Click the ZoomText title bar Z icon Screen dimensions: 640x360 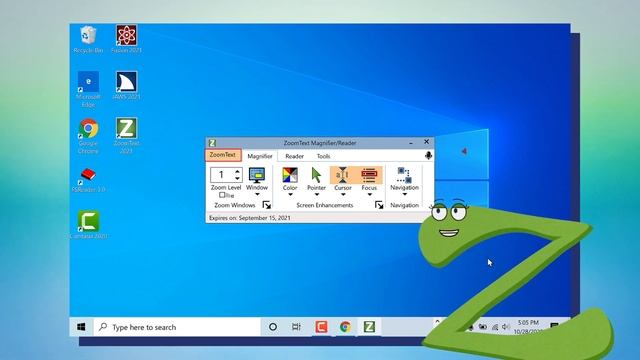(212, 143)
